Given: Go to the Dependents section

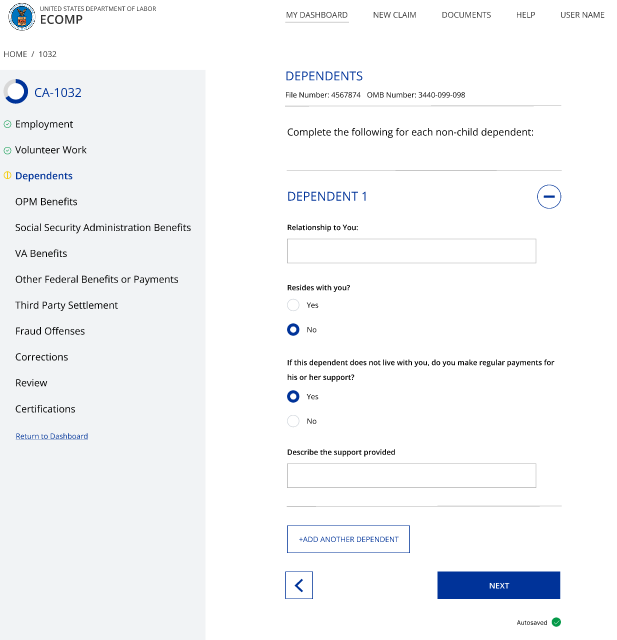Looking at the screenshot, I should point(44,176).
